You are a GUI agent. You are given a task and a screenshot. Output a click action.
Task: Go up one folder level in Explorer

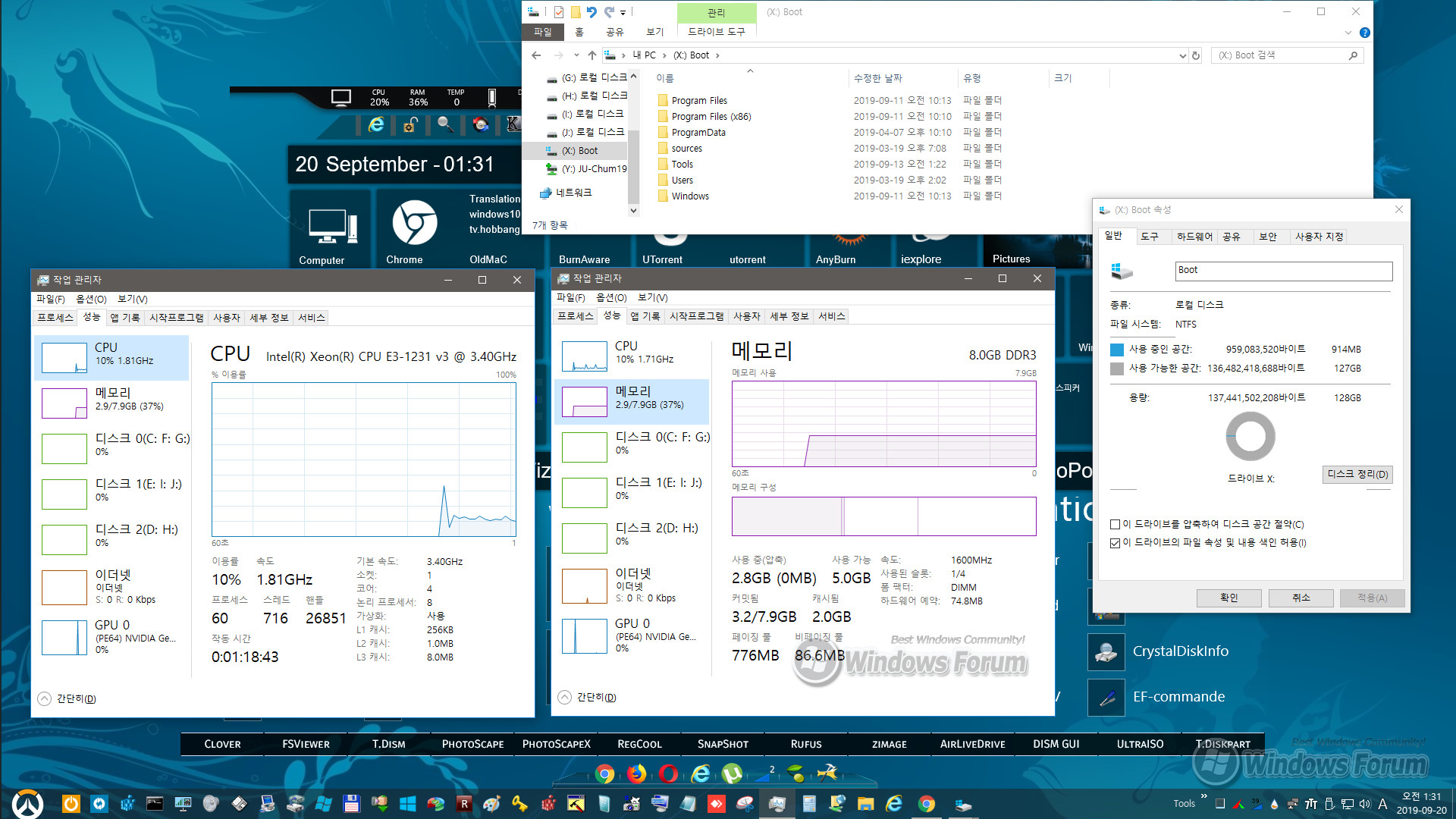(x=592, y=55)
